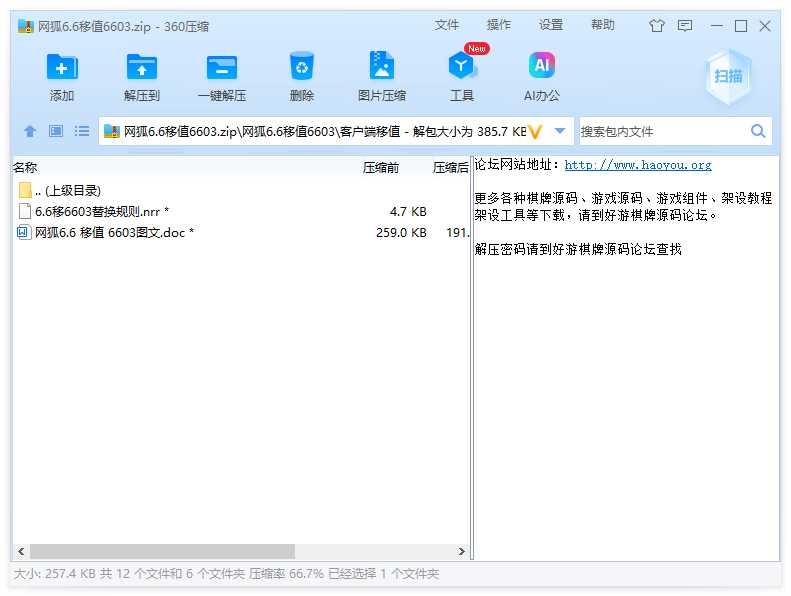Switch to list view icon
This screenshot has height=596, width=791.
click(x=82, y=131)
